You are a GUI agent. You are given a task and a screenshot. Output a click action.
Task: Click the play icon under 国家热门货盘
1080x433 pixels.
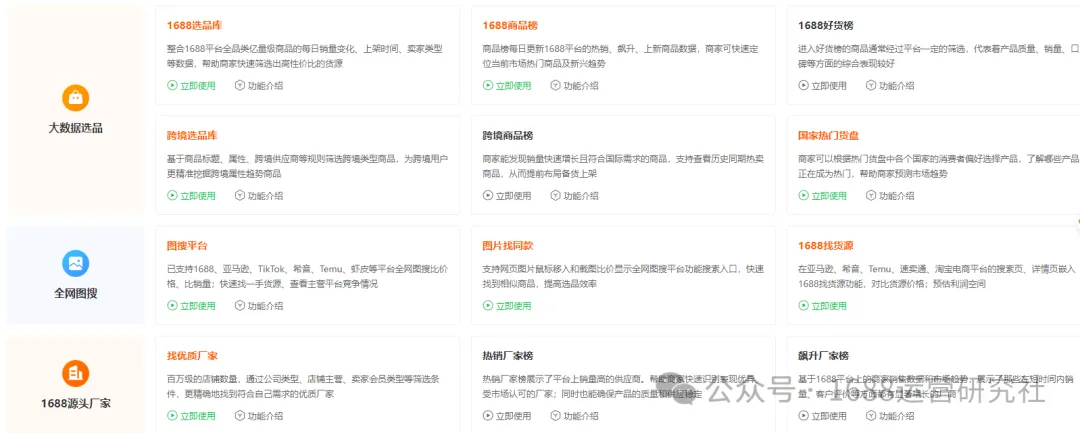[804, 196]
